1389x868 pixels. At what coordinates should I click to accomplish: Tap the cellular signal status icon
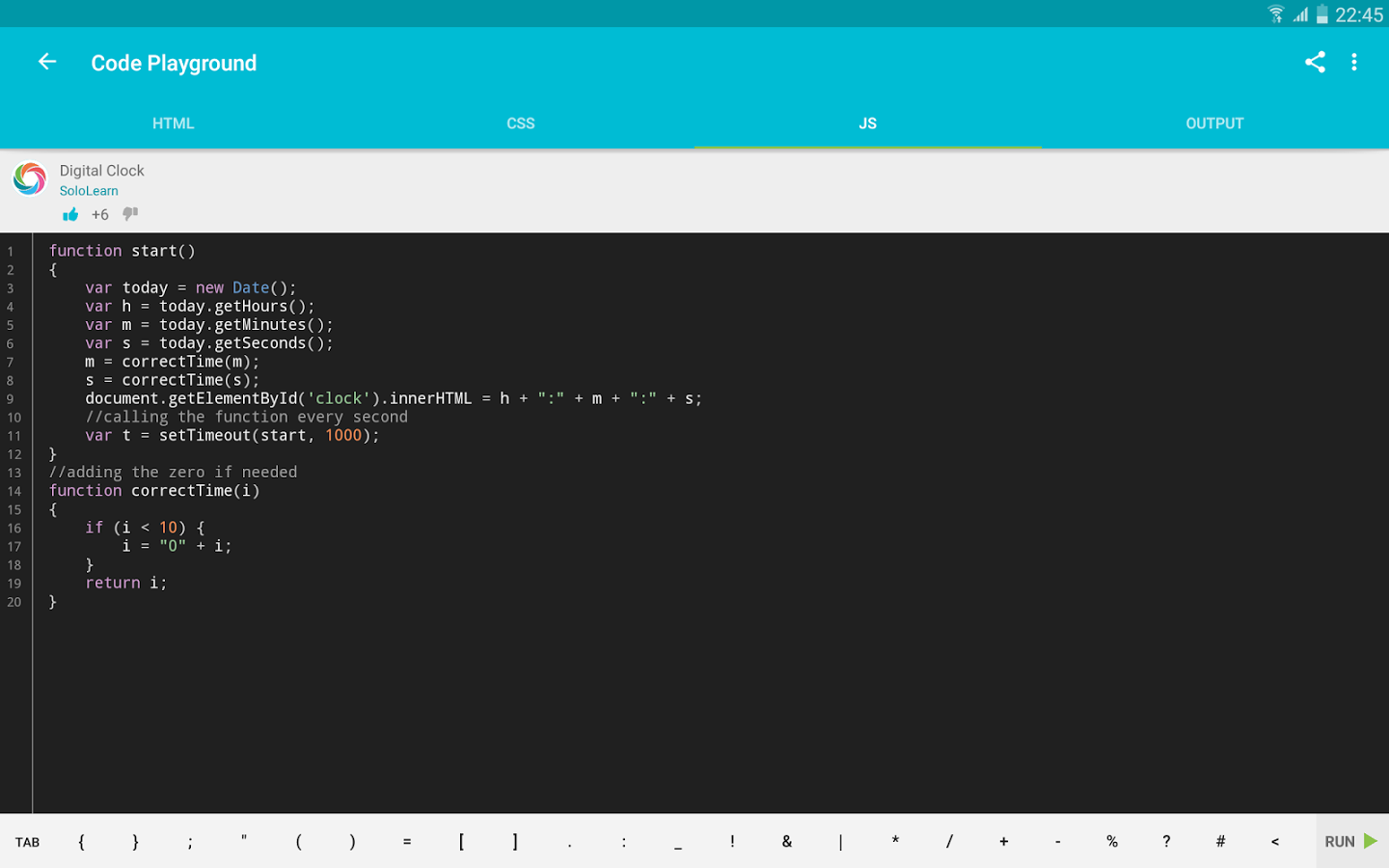click(1300, 14)
